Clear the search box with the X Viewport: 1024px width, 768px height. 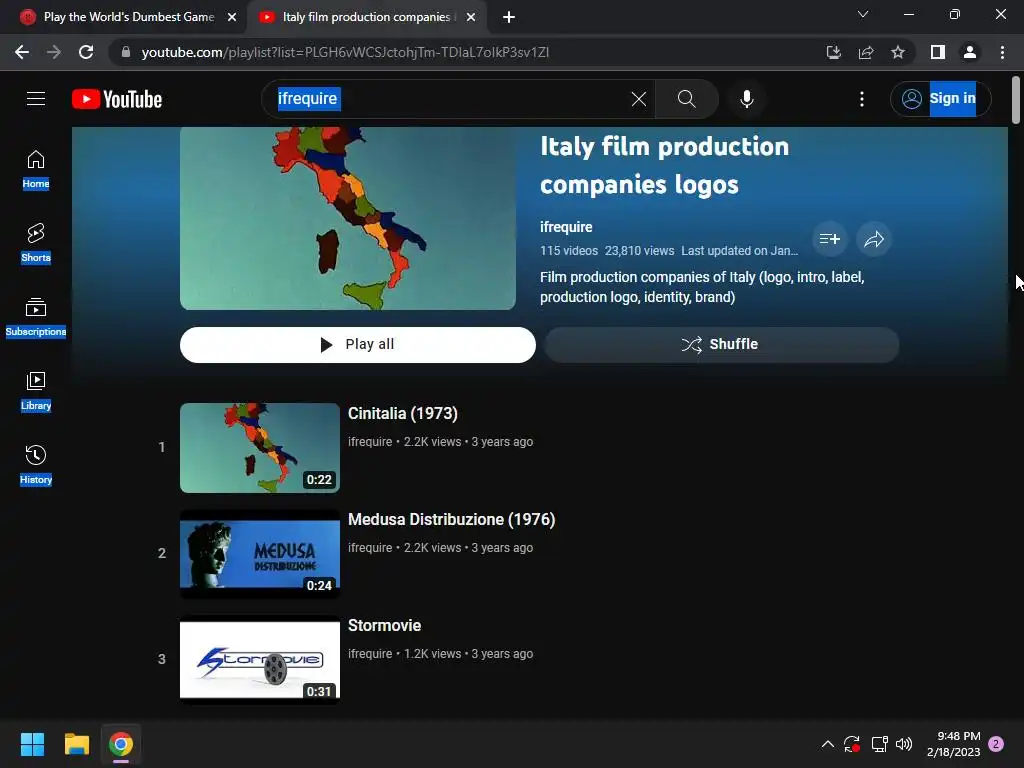(639, 99)
